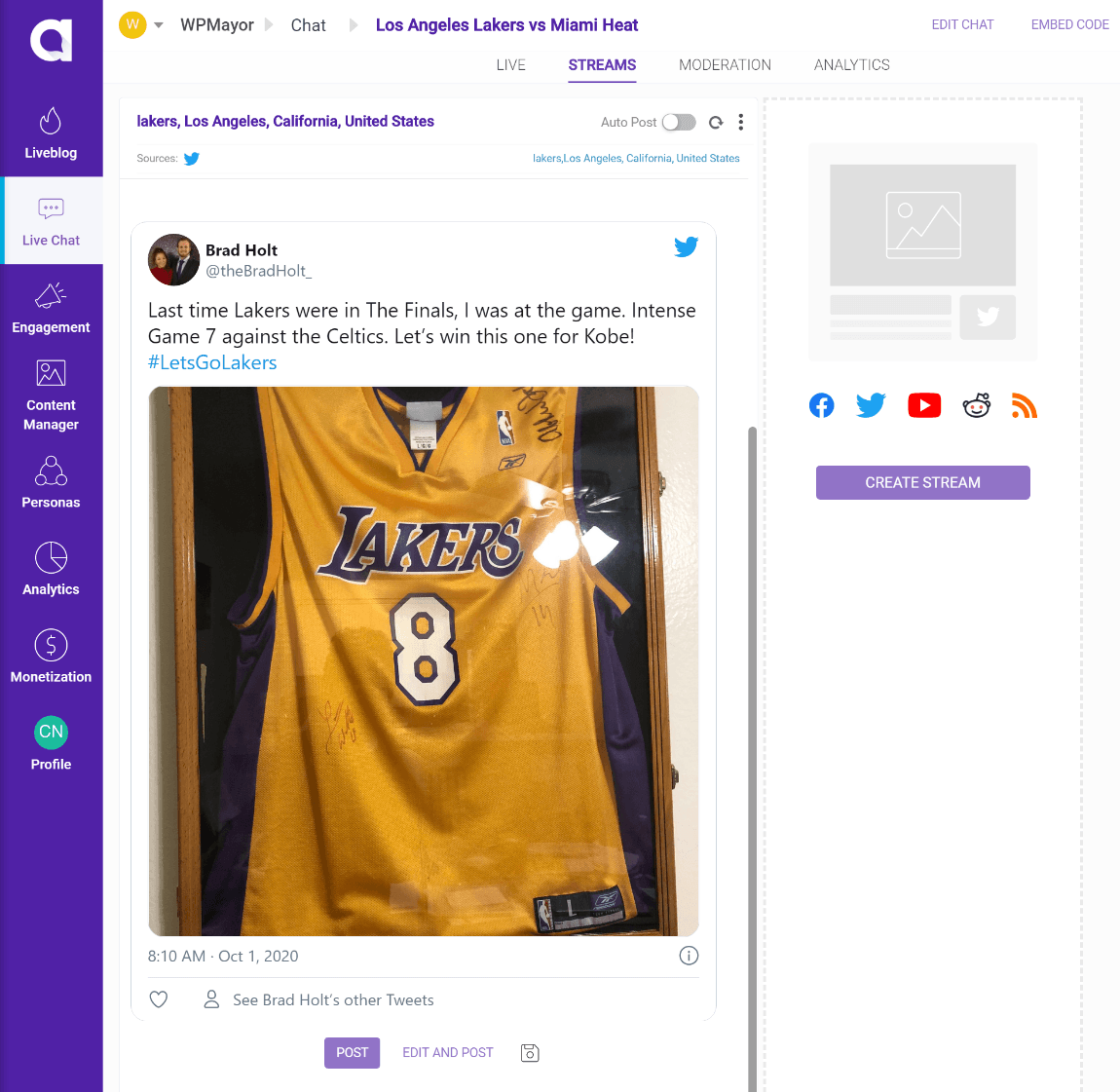The height and width of the screenshot is (1092, 1120).
Task: Click Brad Holt's profile picture
Action: point(173,259)
